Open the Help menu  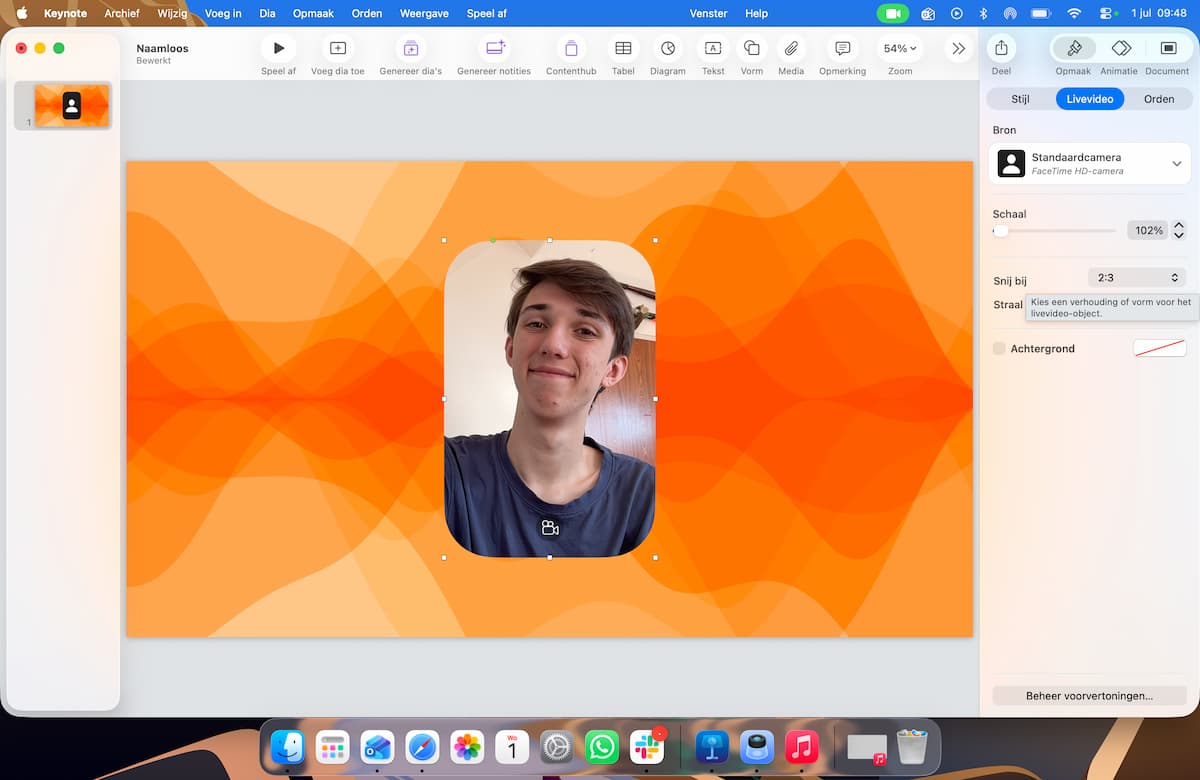(x=757, y=13)
